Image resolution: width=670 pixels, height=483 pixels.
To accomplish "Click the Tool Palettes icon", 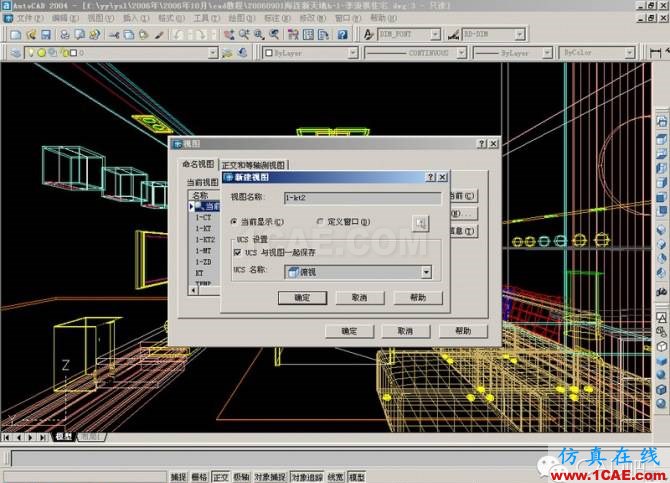I will pyautogui.click(x=323, y=35).
